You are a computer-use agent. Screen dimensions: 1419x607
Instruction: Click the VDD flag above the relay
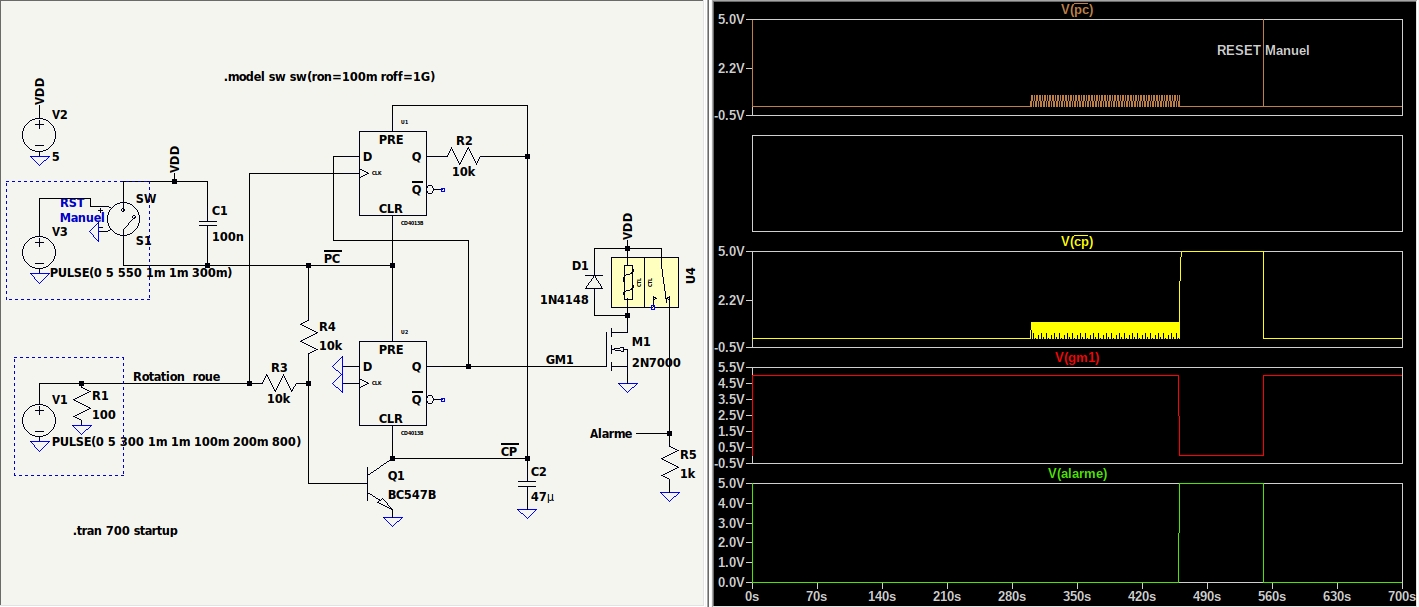click(627, 225)
